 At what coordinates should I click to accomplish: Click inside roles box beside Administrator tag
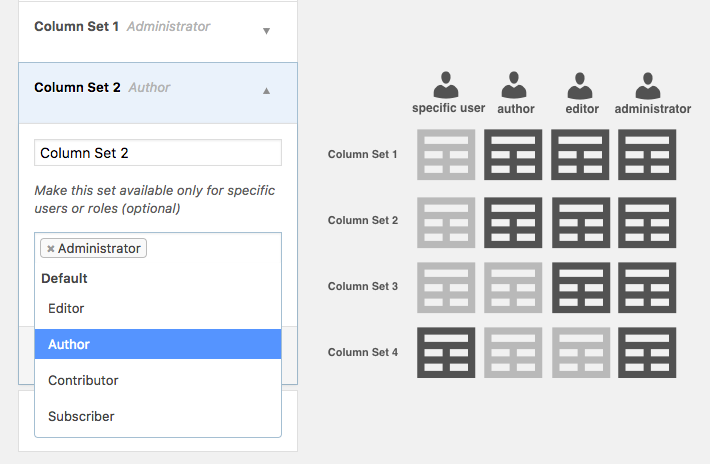click(x=213, y=248)
